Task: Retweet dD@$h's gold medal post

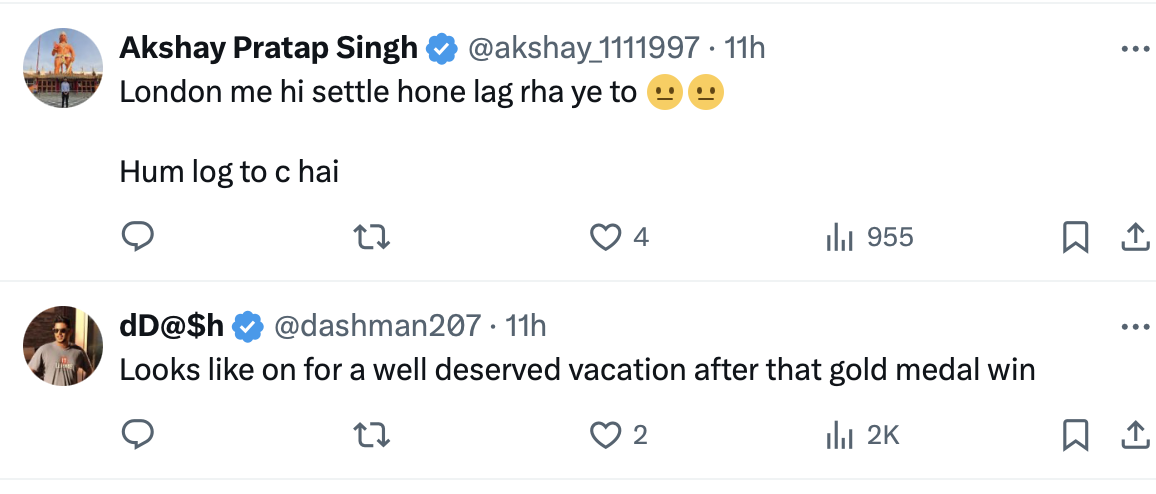Action: pos(373,435)
